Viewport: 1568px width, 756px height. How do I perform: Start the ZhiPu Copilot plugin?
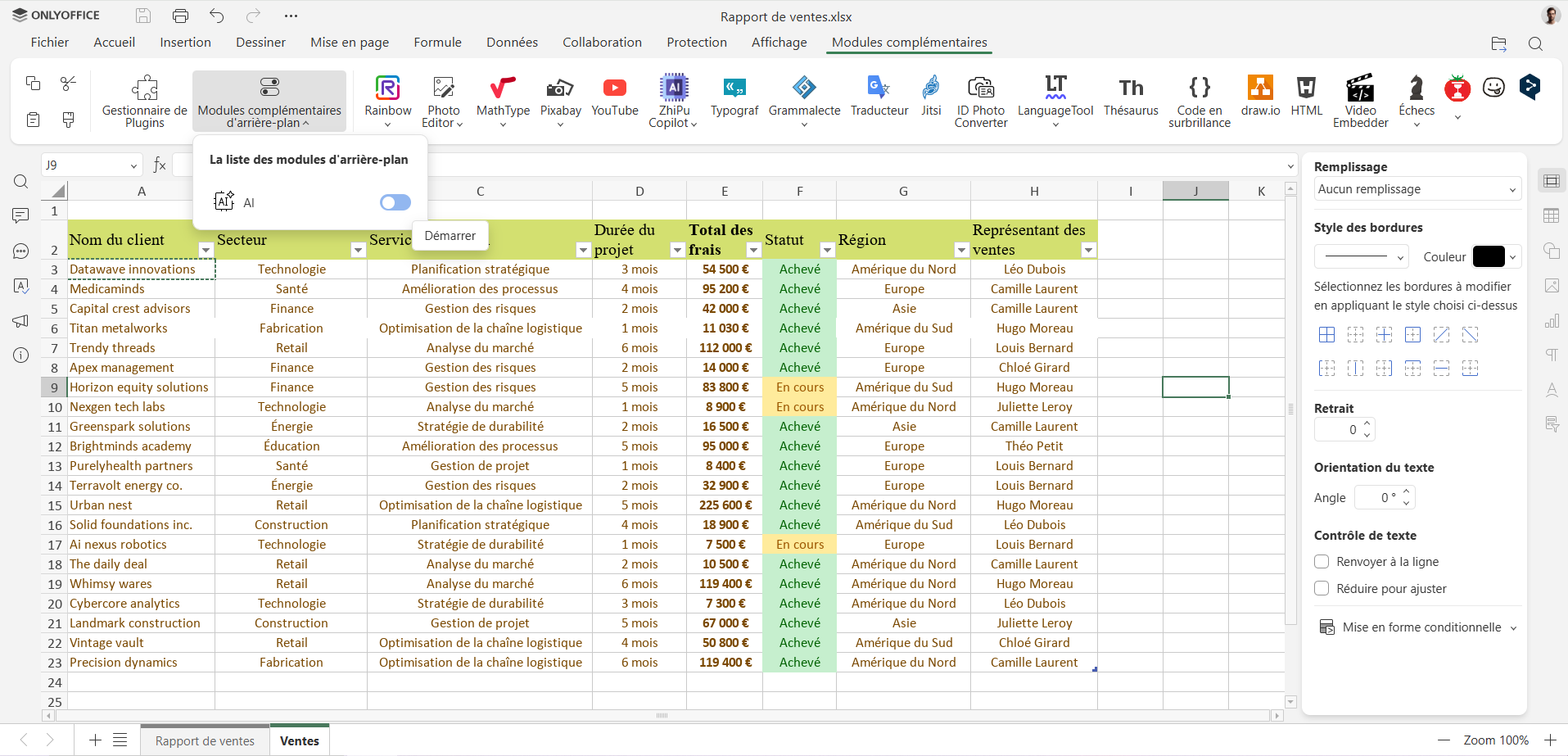(x=674, y=101)
